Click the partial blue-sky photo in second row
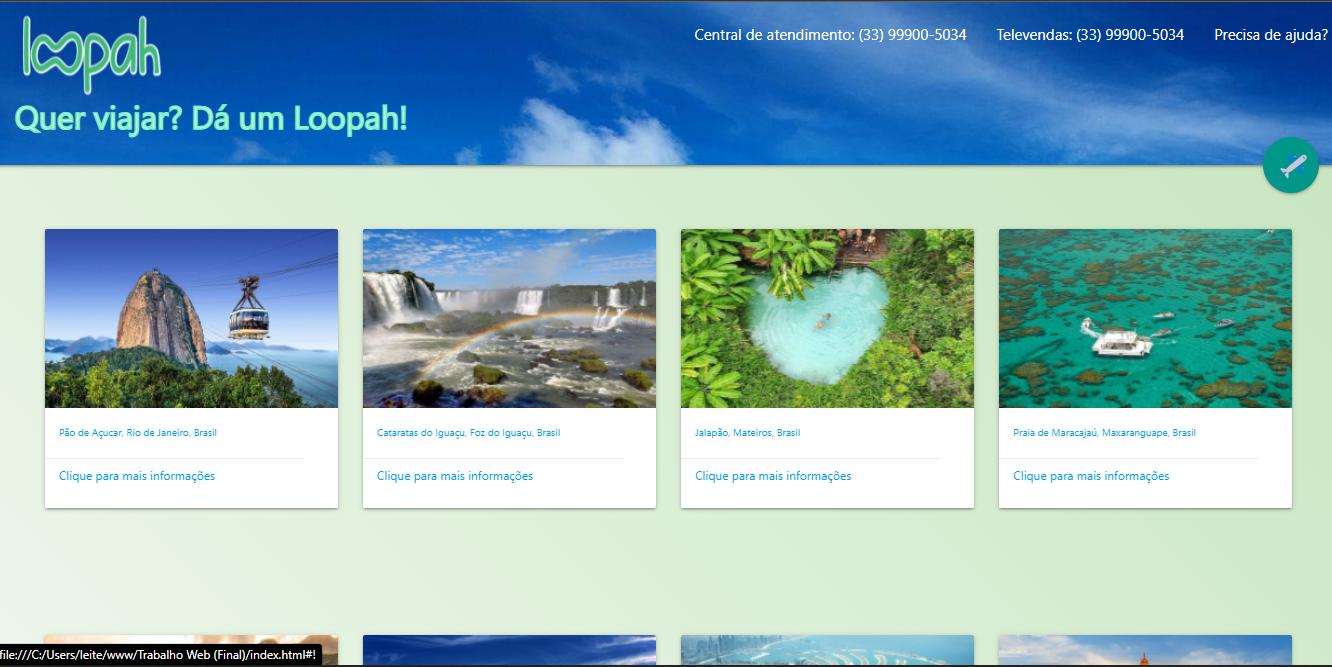This screenshot has width=1332, height=667. pyautogui.click(x=509, y=648)
